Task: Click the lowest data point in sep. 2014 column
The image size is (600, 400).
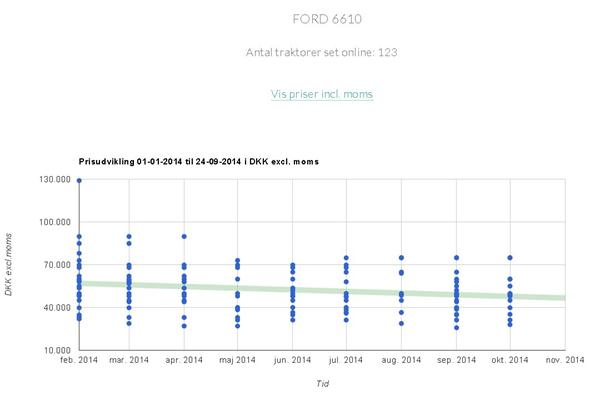Action: [x=457, y=328]
